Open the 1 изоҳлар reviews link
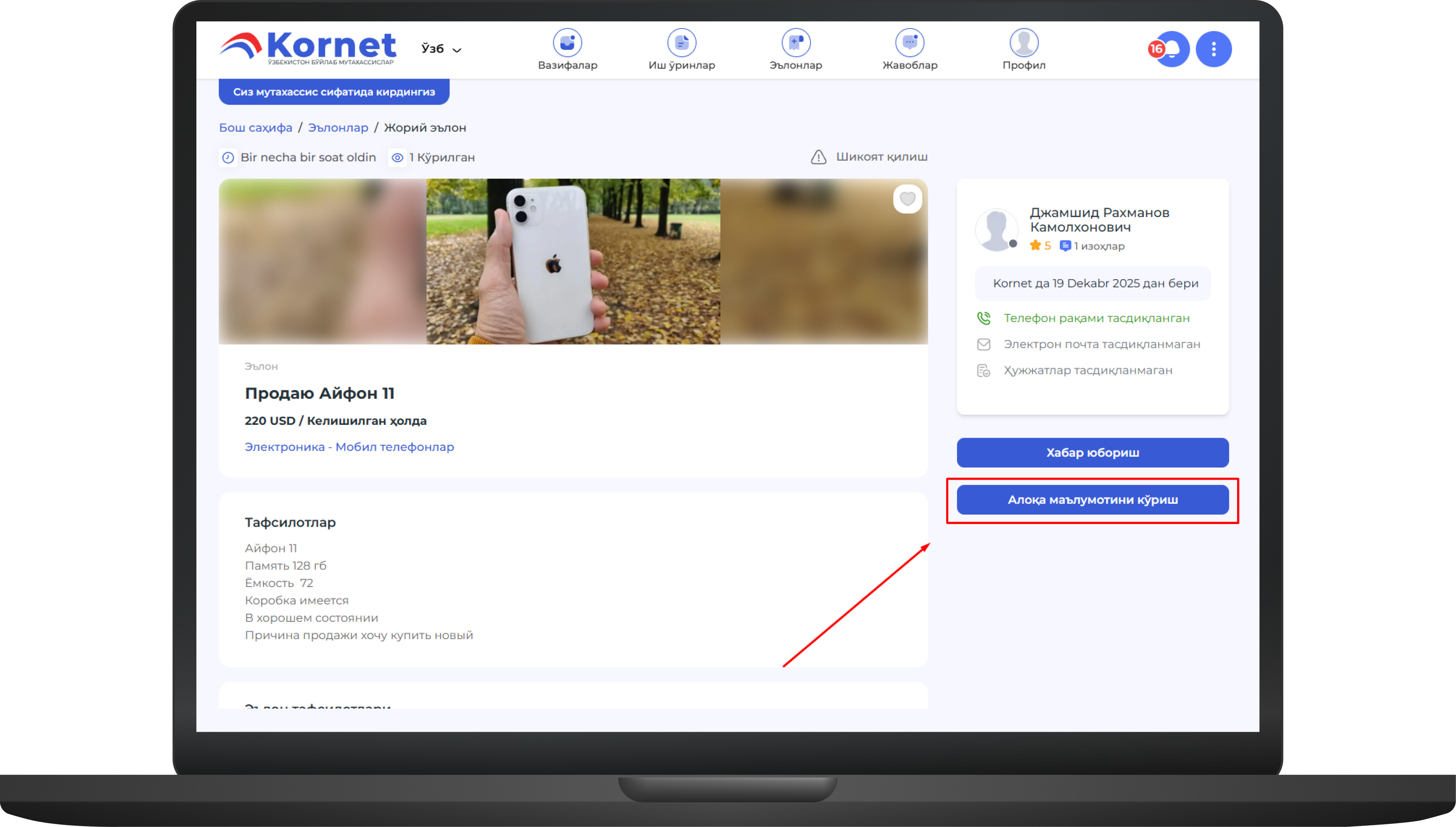Viewport: 1456px width, 827px height. click(1092, 246)
